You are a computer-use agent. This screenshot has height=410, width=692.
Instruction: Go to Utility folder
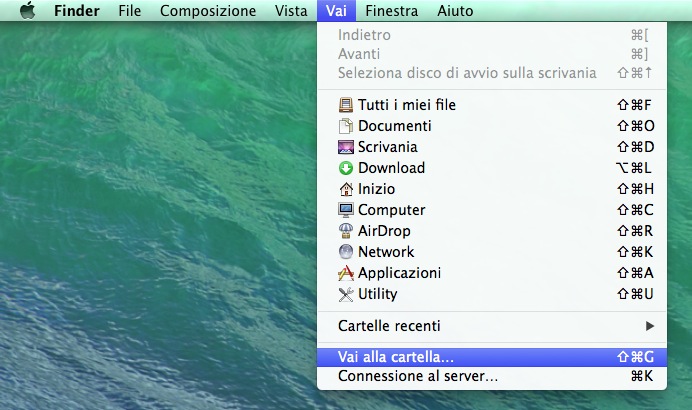click(492, 294)
